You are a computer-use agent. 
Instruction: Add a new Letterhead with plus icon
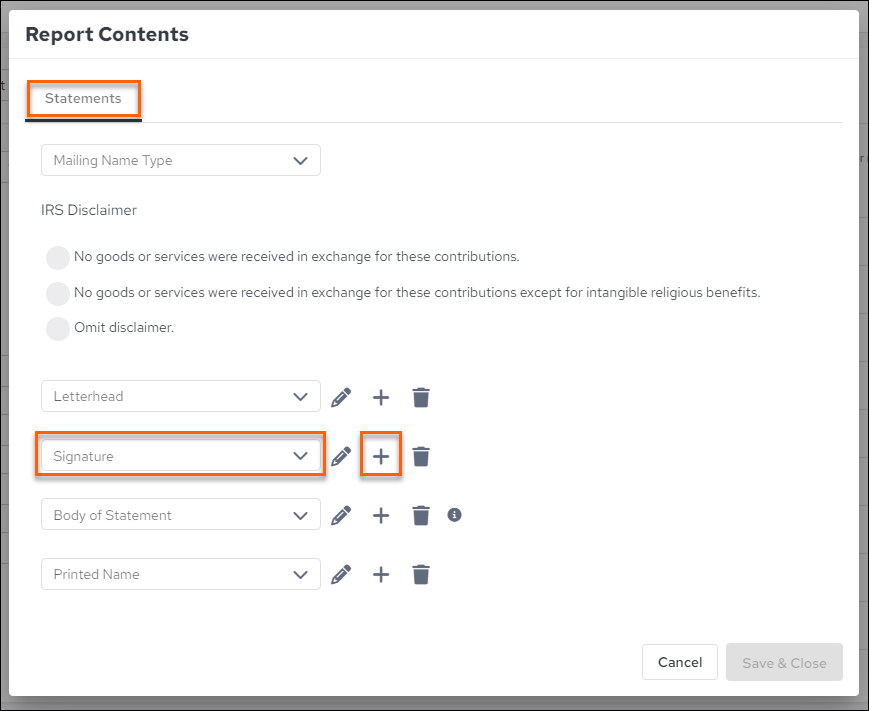coord(381,397)
